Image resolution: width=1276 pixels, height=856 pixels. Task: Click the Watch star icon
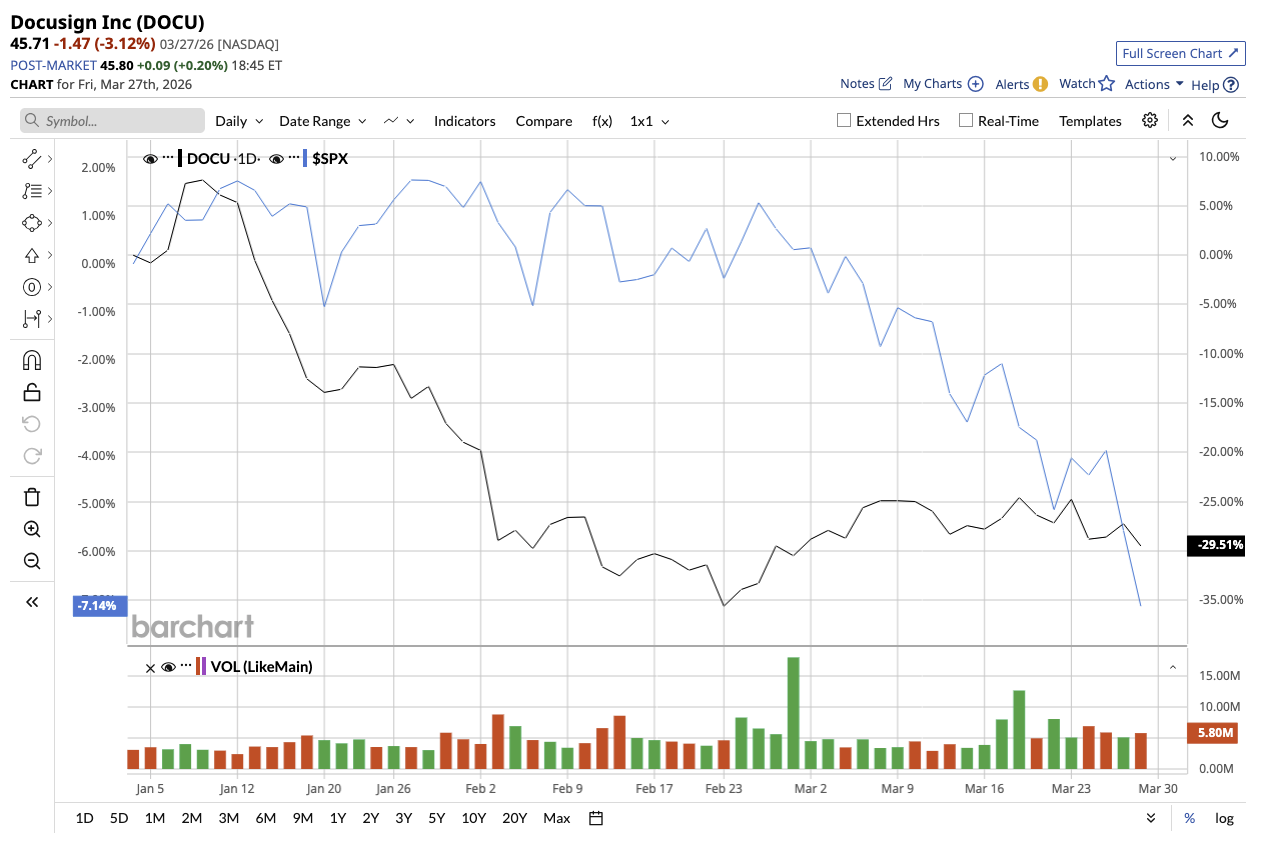(1106, 84)
